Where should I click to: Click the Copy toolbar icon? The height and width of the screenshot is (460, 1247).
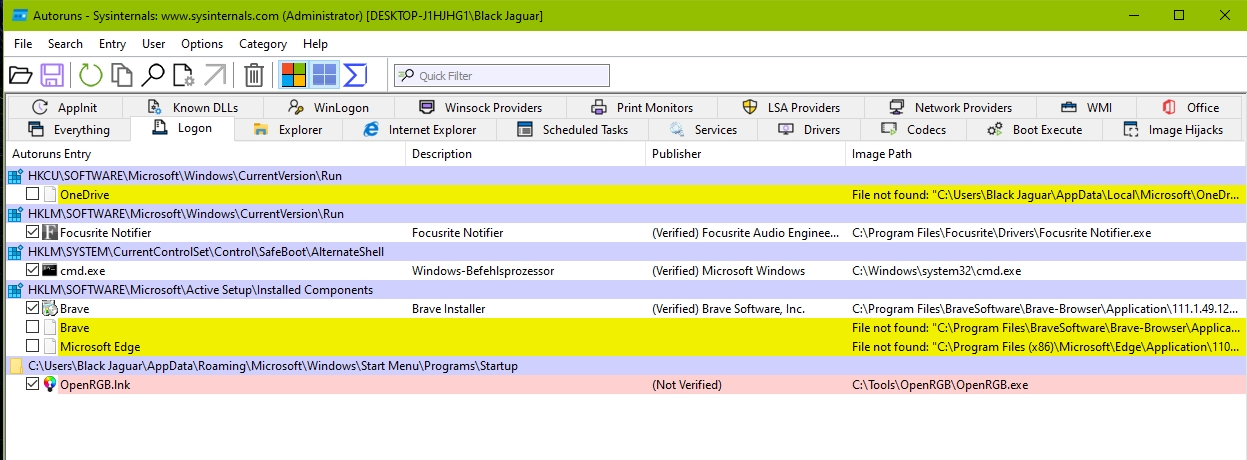click(122, 75)
